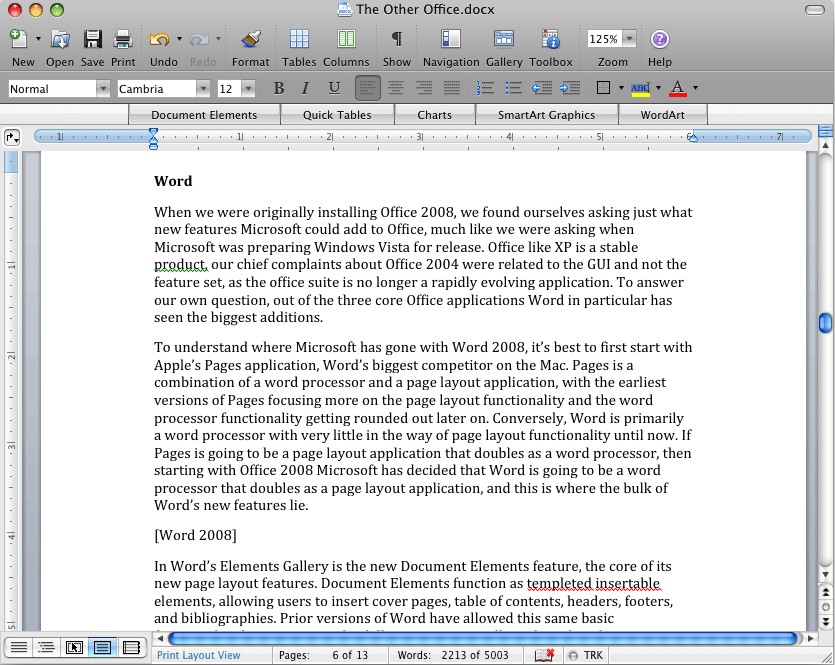Screen dimensions: 835x665
Task: Click the Columns toolbar icon
Action: pyautogui.click(x=346, y=40)
